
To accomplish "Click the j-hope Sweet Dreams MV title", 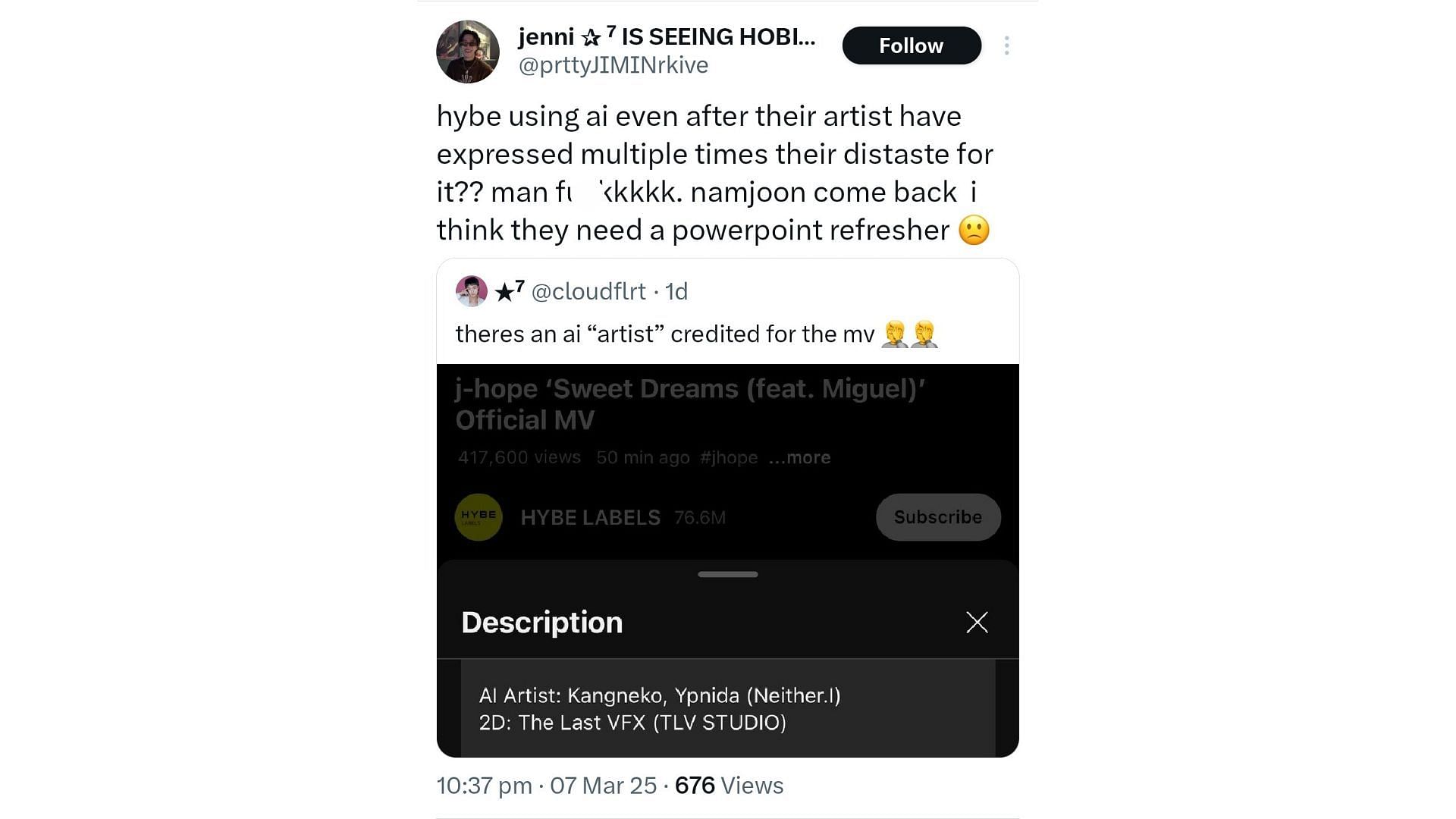I will 690,403.
